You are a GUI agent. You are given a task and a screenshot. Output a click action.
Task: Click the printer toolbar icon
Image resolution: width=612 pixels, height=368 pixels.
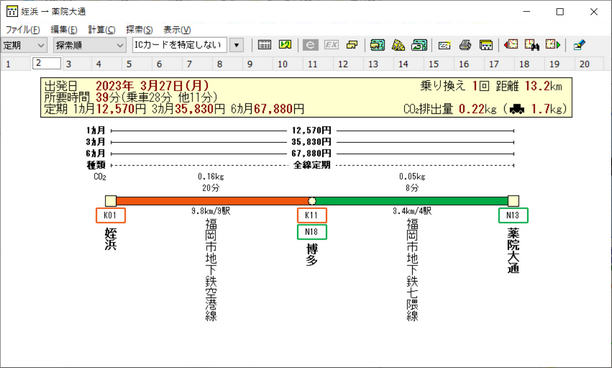(465, 45)
